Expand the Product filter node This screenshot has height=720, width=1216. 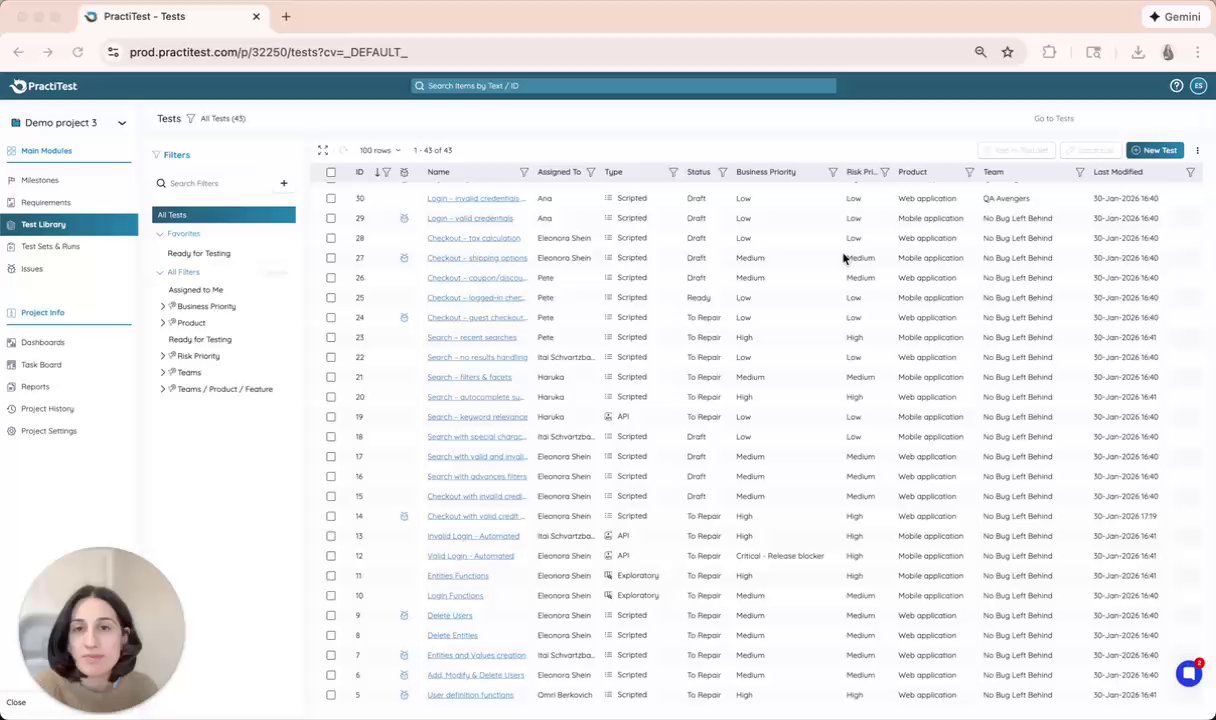163,323
